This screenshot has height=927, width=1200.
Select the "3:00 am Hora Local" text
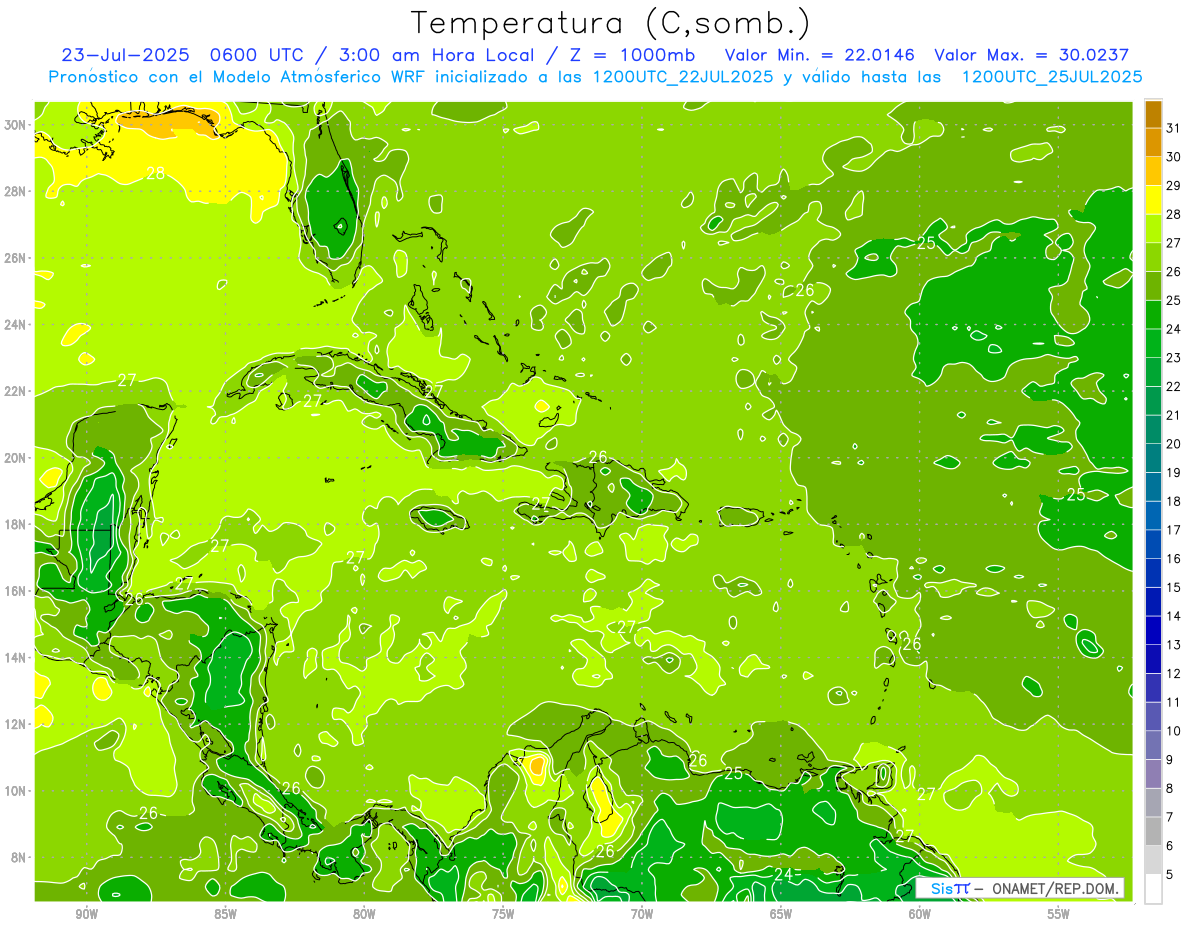tap(436, 55)
